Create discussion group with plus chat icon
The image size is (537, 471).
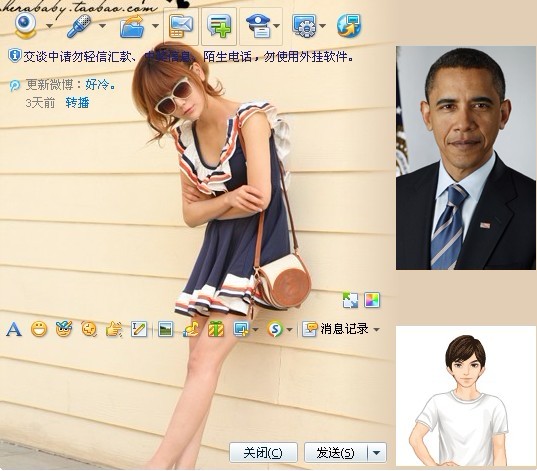[219, 26]
